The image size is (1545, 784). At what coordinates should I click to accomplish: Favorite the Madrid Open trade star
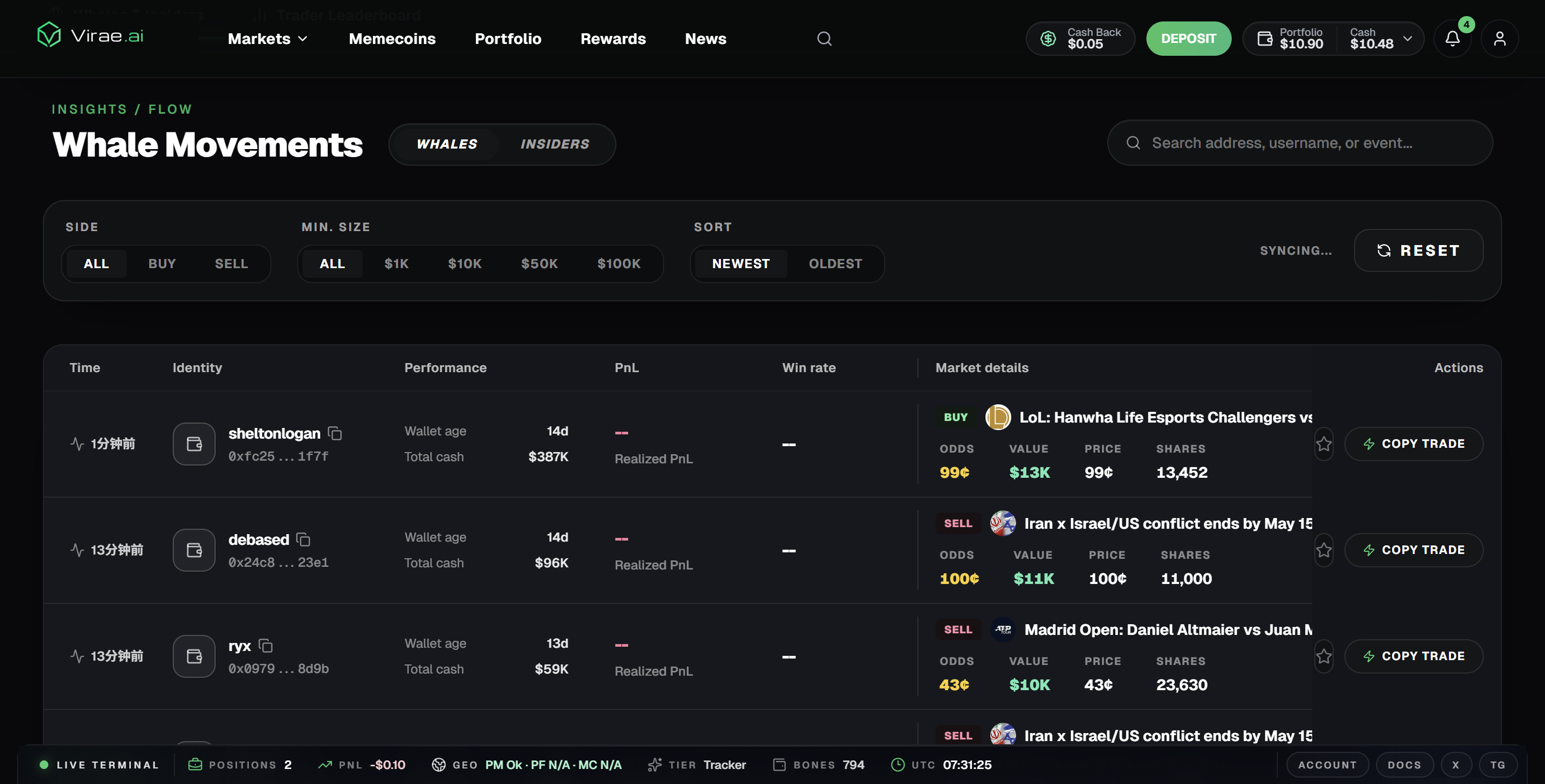click(1323, 656)
